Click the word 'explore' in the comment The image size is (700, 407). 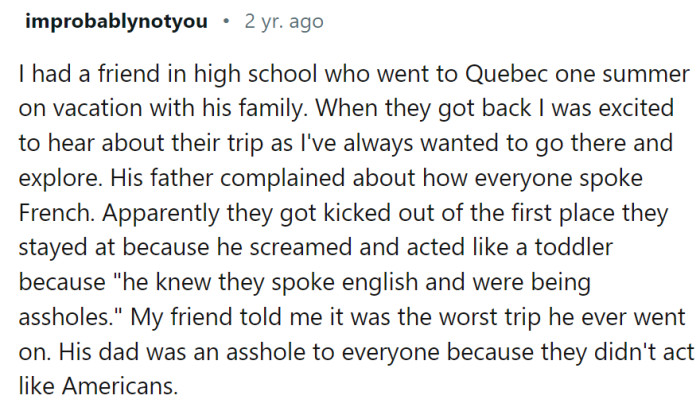[x=52, y=180]
